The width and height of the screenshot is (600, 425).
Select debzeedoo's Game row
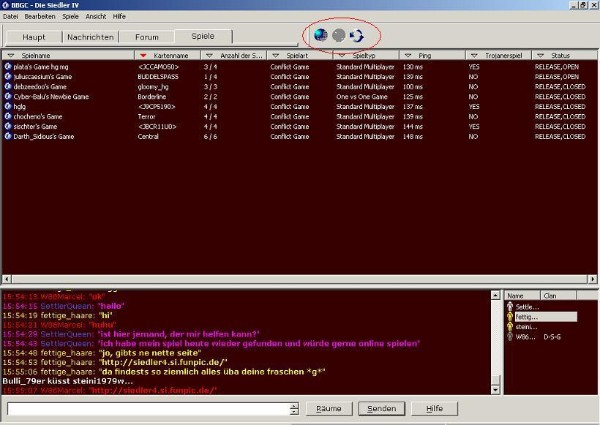point(299,86)
